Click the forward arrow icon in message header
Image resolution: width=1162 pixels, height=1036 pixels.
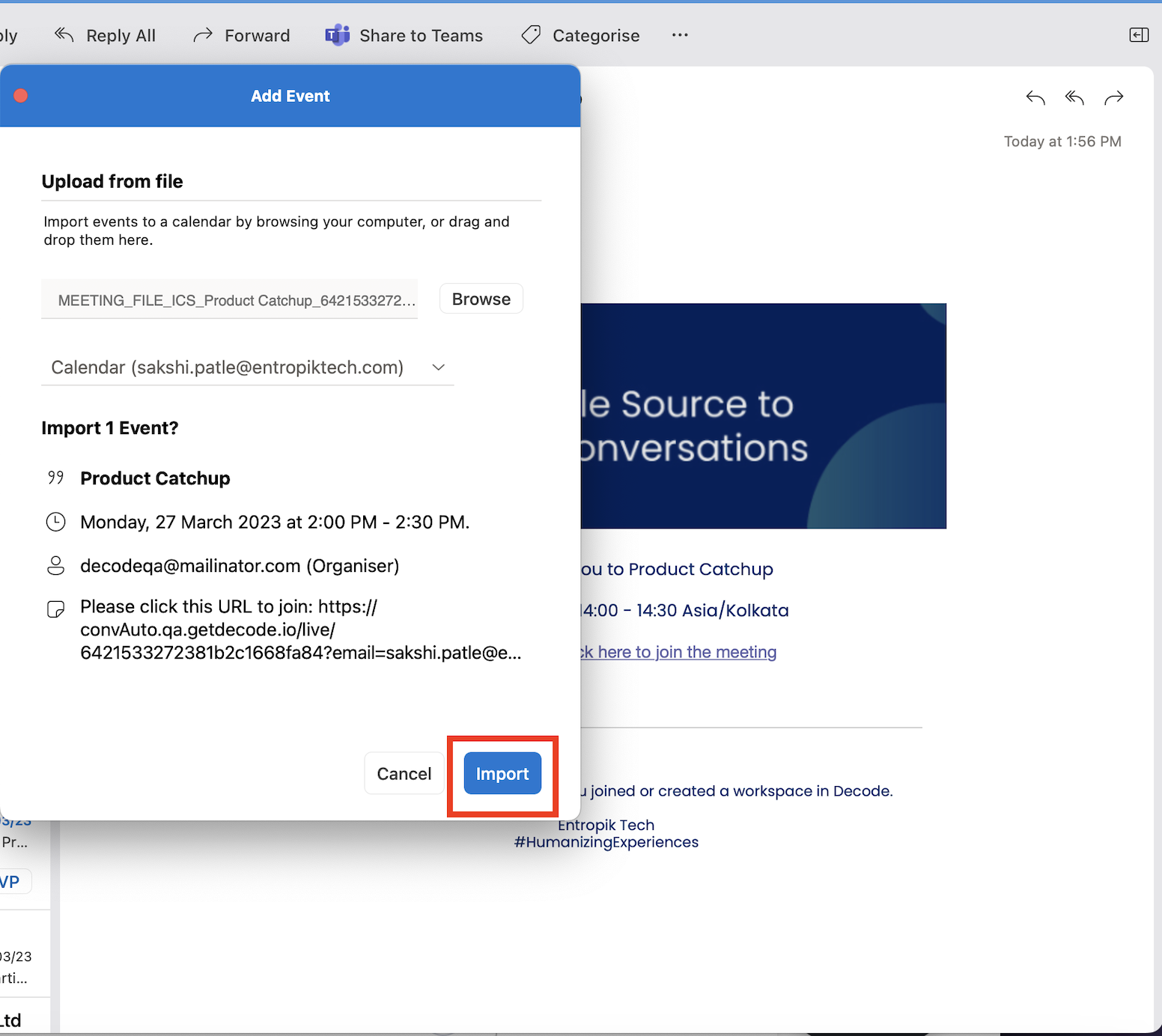pos(1114,98)
